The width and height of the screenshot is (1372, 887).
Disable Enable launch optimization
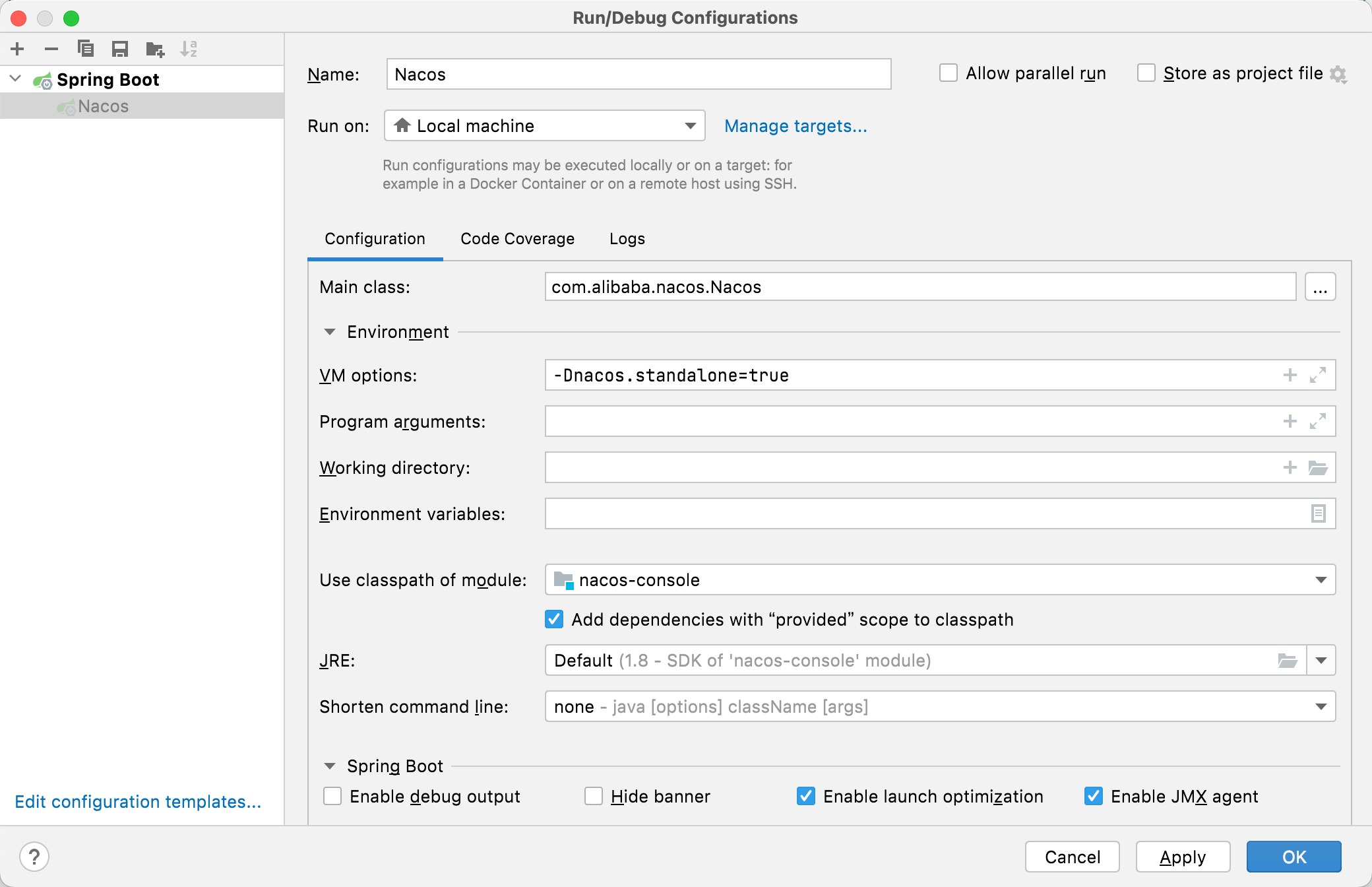tap(806, 796)
